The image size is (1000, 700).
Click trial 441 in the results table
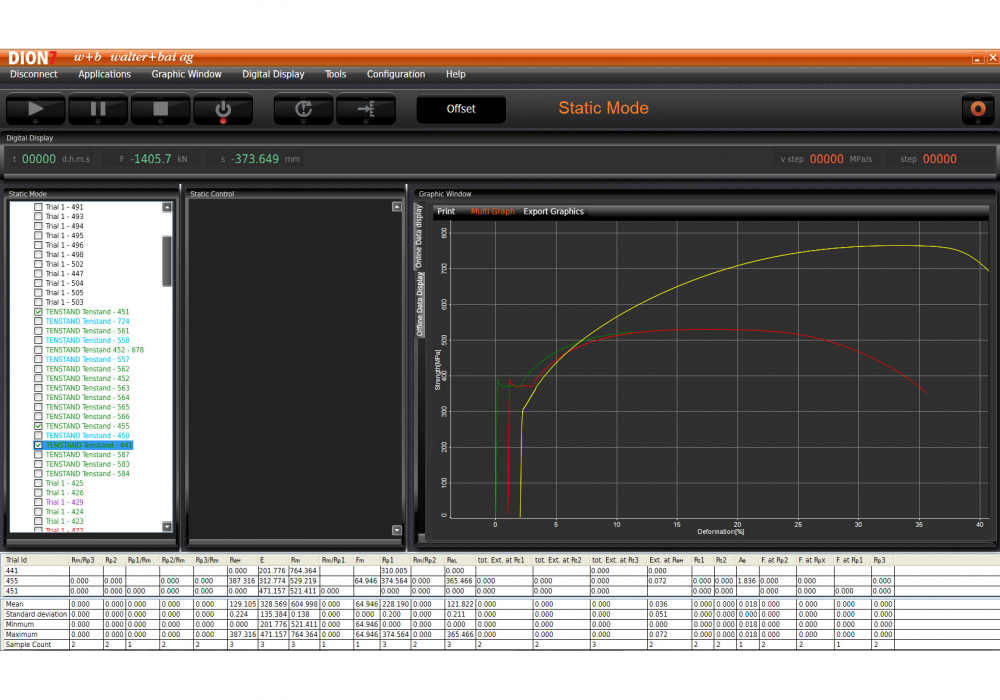tap(12, 571)
